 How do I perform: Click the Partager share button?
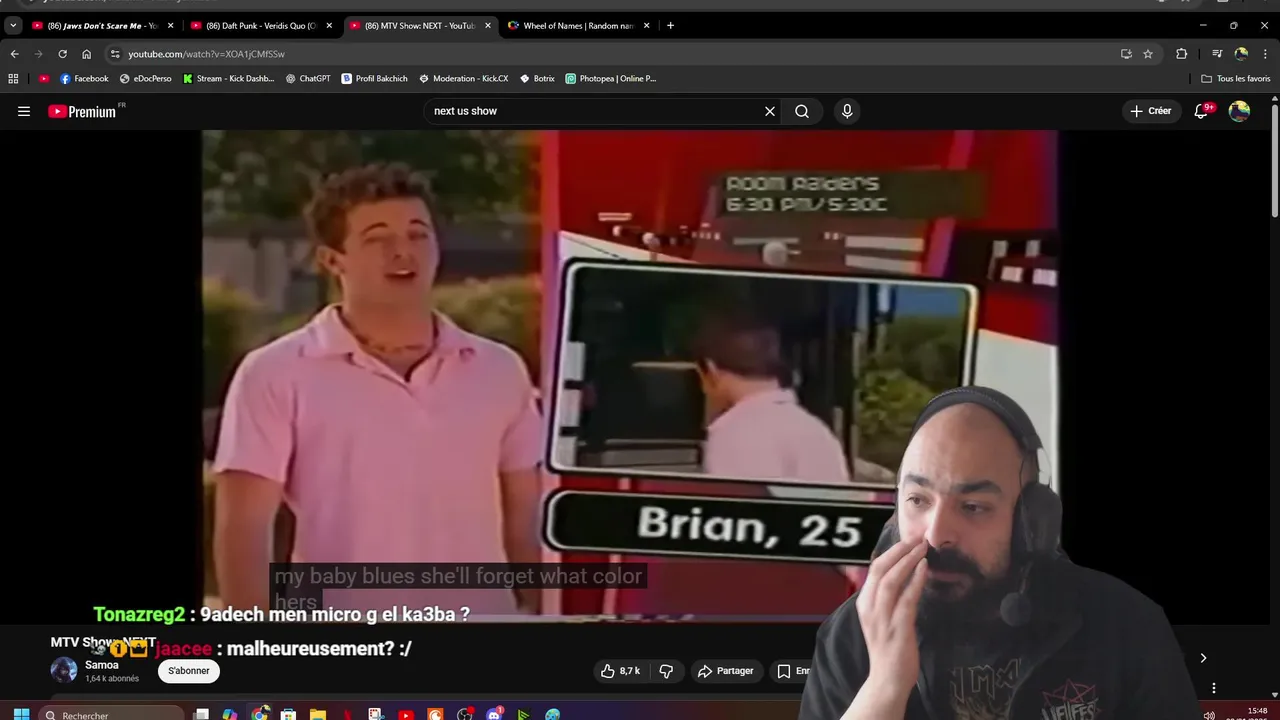pyautogui.click(x=725, y=671)
